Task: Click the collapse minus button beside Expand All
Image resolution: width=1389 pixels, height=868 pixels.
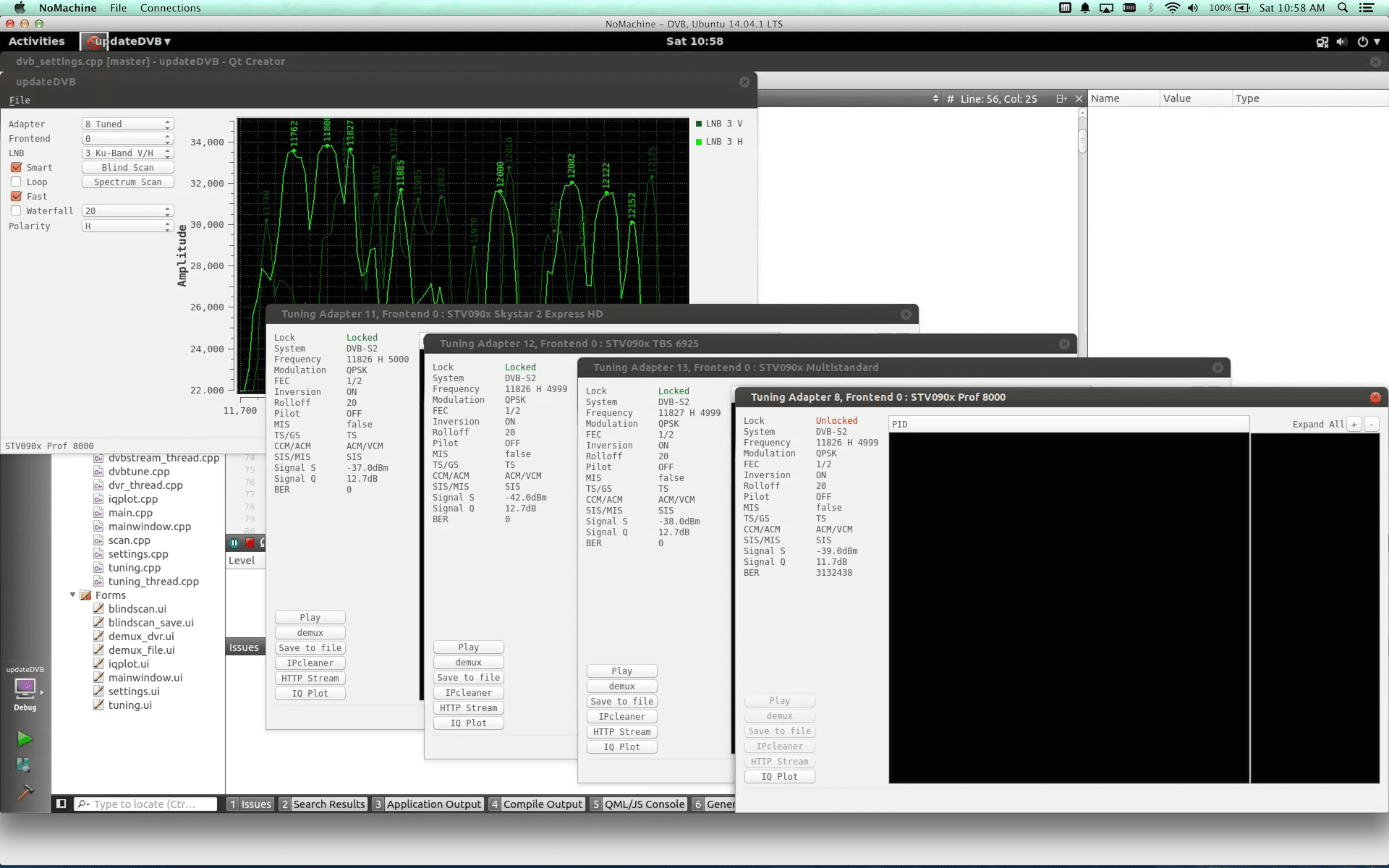Action: click(x=1372, y=425)
